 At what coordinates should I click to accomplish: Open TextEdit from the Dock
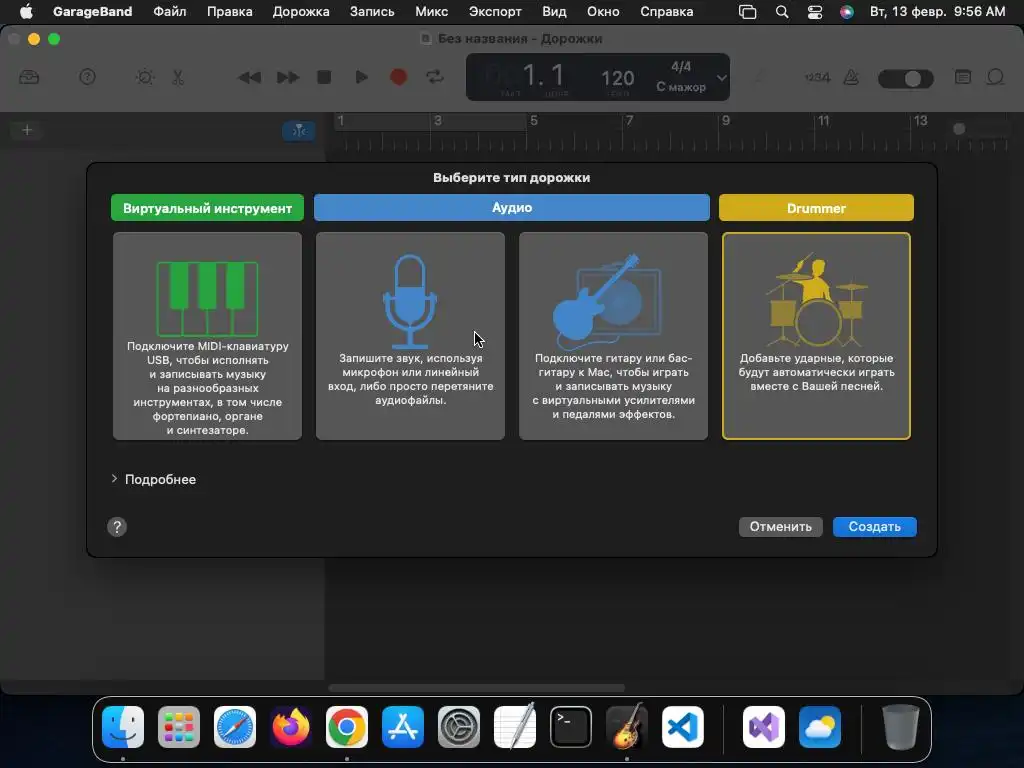[515, 727]
